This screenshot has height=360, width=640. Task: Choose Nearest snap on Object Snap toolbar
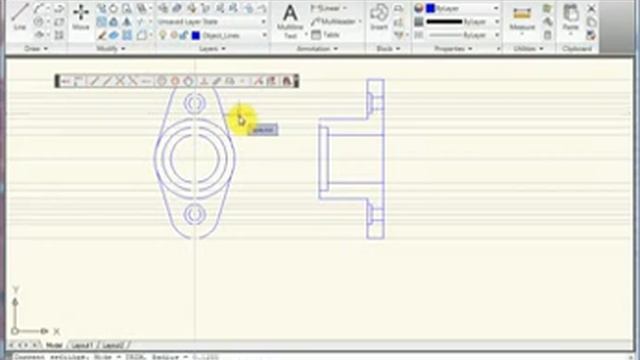pyautogui.click(x=258, y=81)
